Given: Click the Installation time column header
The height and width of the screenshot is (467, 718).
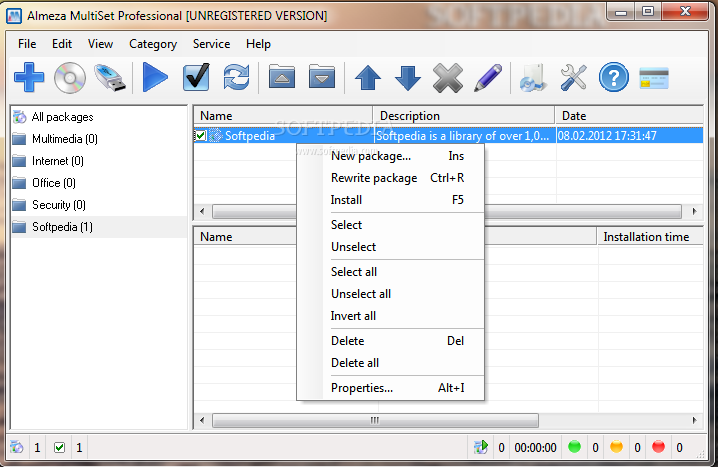Looking at the screenshot, I should coord(650,237).
